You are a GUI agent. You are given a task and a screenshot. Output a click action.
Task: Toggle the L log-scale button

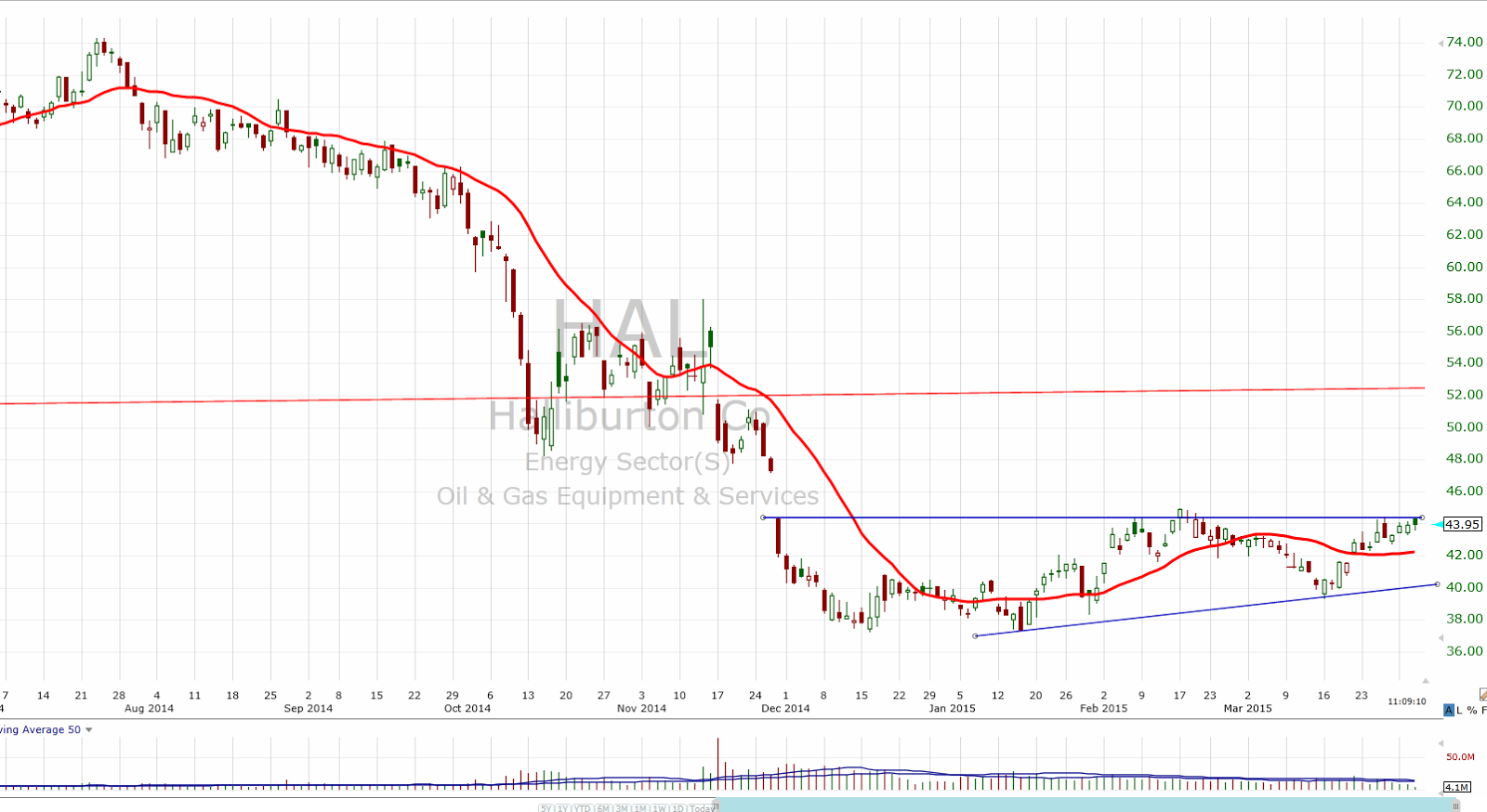1459,711
